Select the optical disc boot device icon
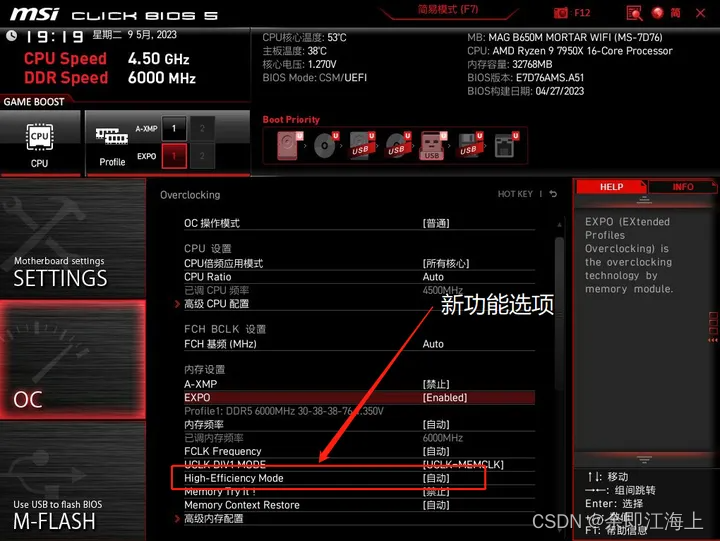Image resolution: width=720 pixels, height=541 pixels. click(326, 145)
